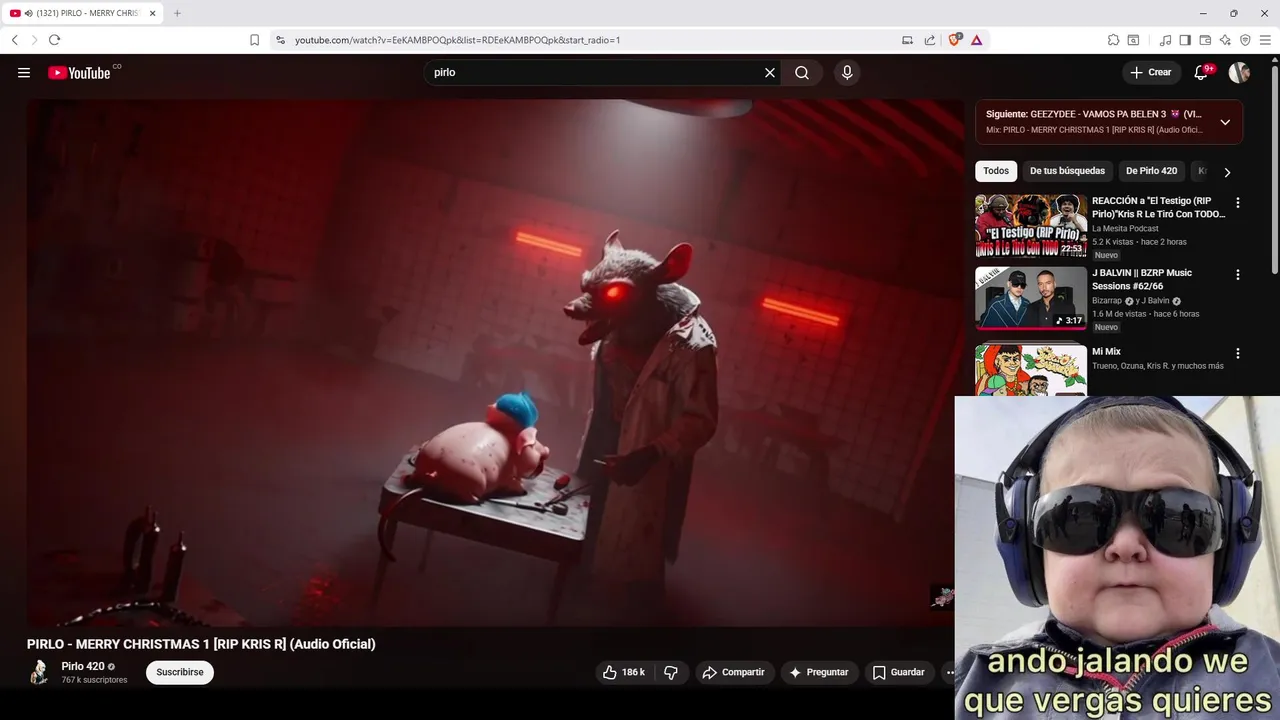Close the PIRLO YouTube tab
Screen dimensions: 1280x720
(x=153, y=13)
